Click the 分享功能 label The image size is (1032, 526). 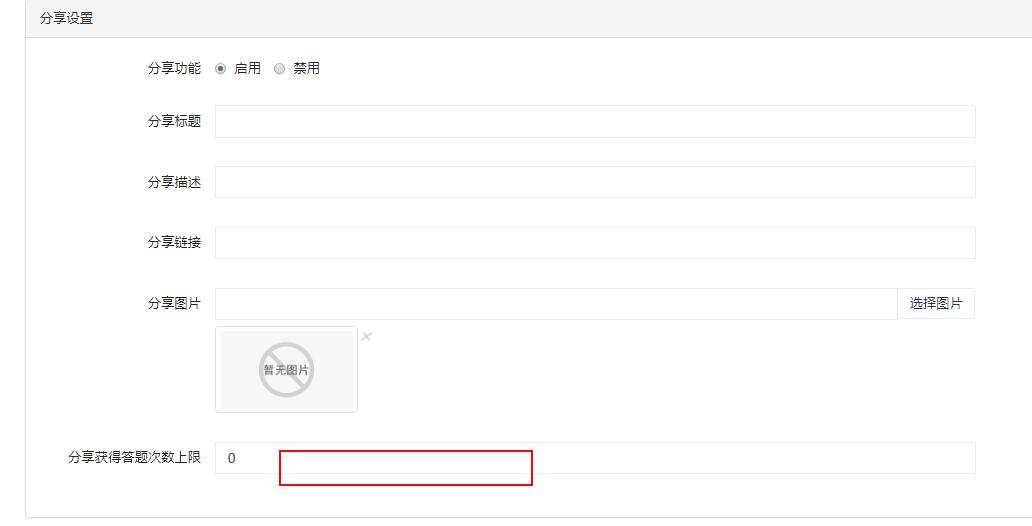coord(174,68)
